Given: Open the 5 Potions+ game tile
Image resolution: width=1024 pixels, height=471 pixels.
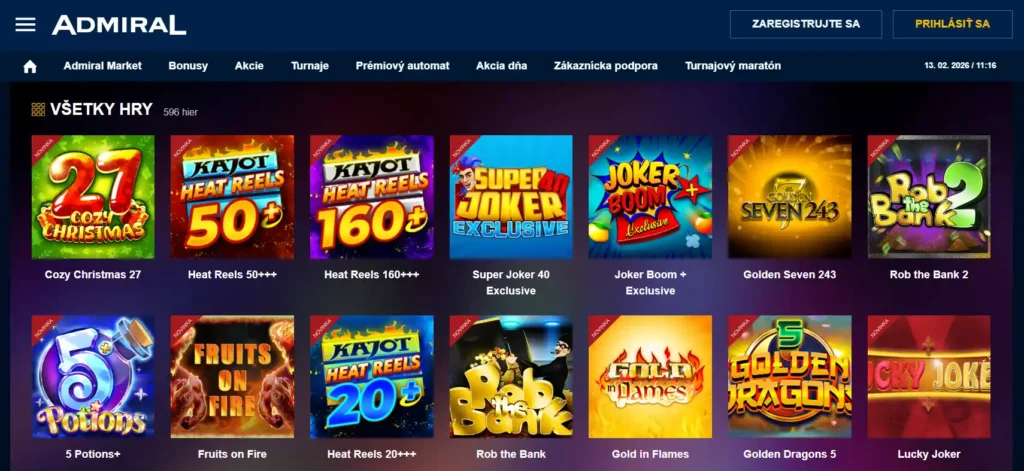Looking at the screenshot, I should click(x=93, y=377).
